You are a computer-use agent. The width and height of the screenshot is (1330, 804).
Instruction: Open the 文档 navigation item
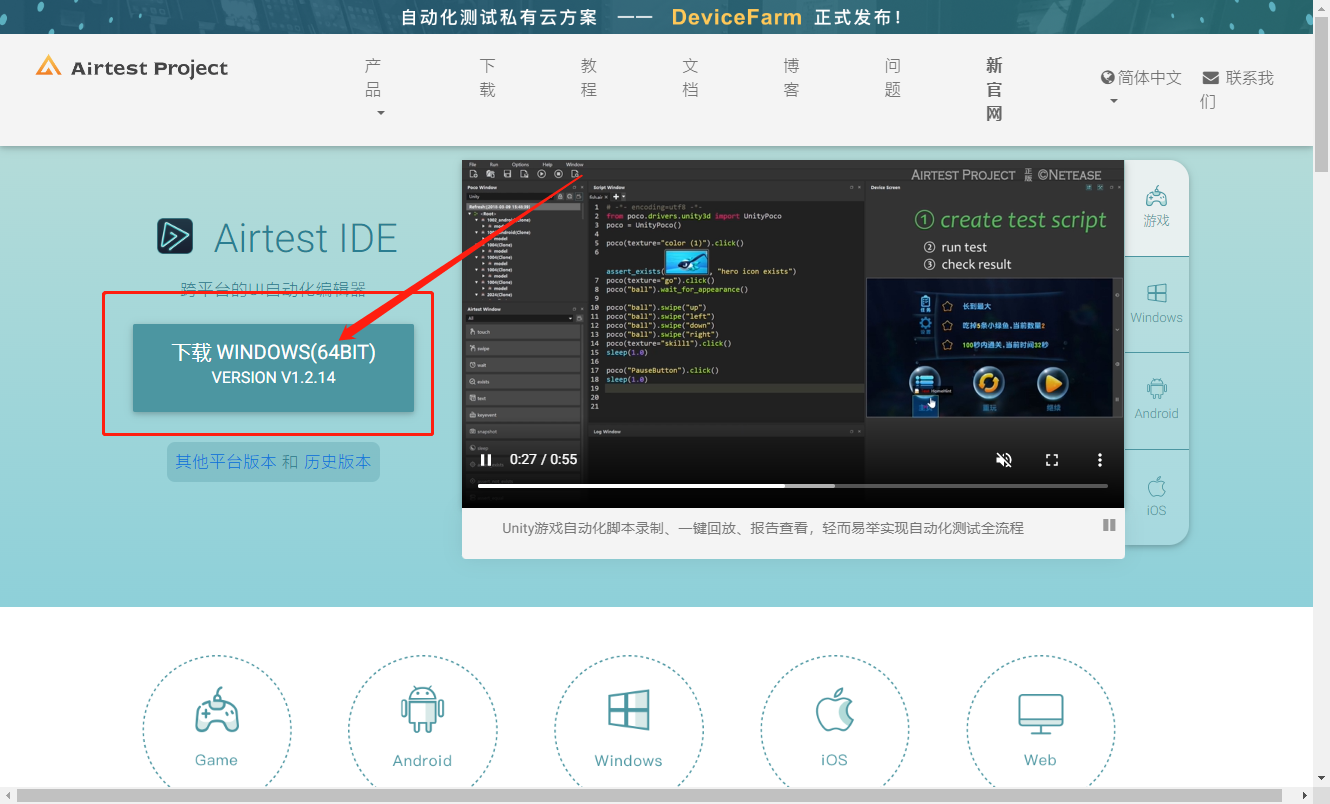[690, 77]
